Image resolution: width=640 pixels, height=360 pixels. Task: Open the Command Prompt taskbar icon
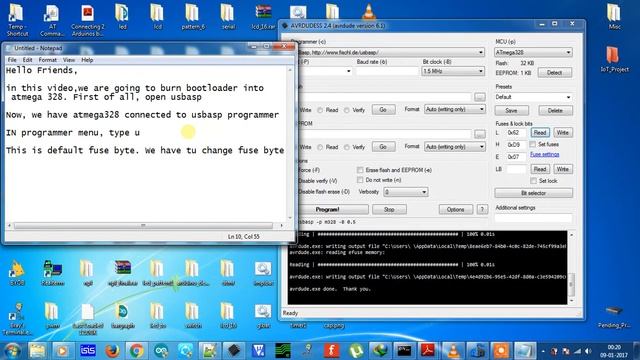pos(404,351)
